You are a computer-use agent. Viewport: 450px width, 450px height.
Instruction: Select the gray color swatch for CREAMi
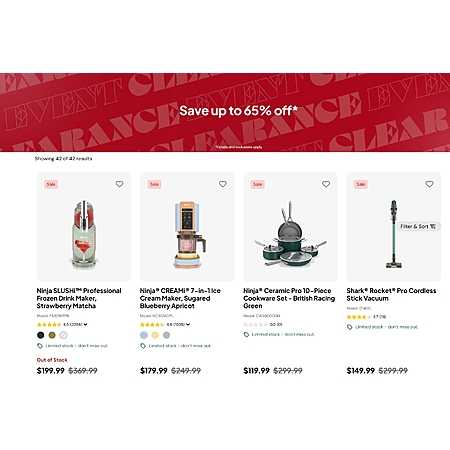(166, 335)
